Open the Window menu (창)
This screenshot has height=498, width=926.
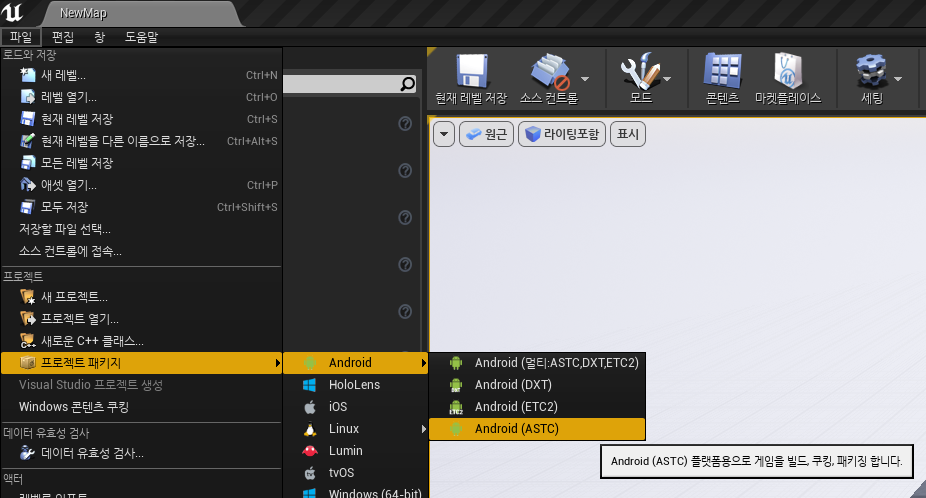click(99, 37)
